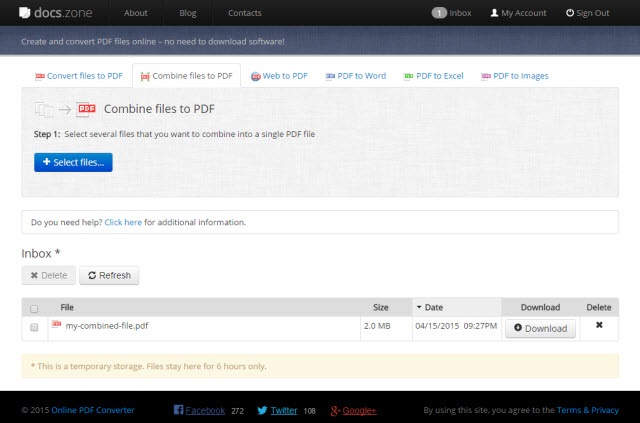
Task: Click the disabled Delete button above table
Action: click(49, 276)
